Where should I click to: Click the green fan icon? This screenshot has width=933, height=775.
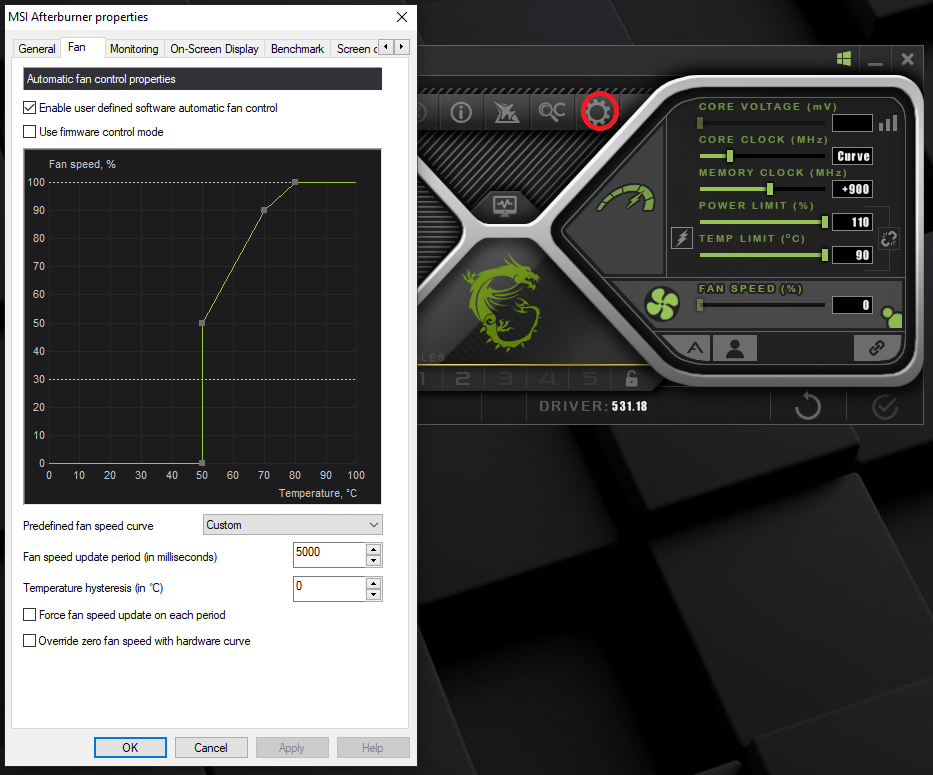[662, 304]
